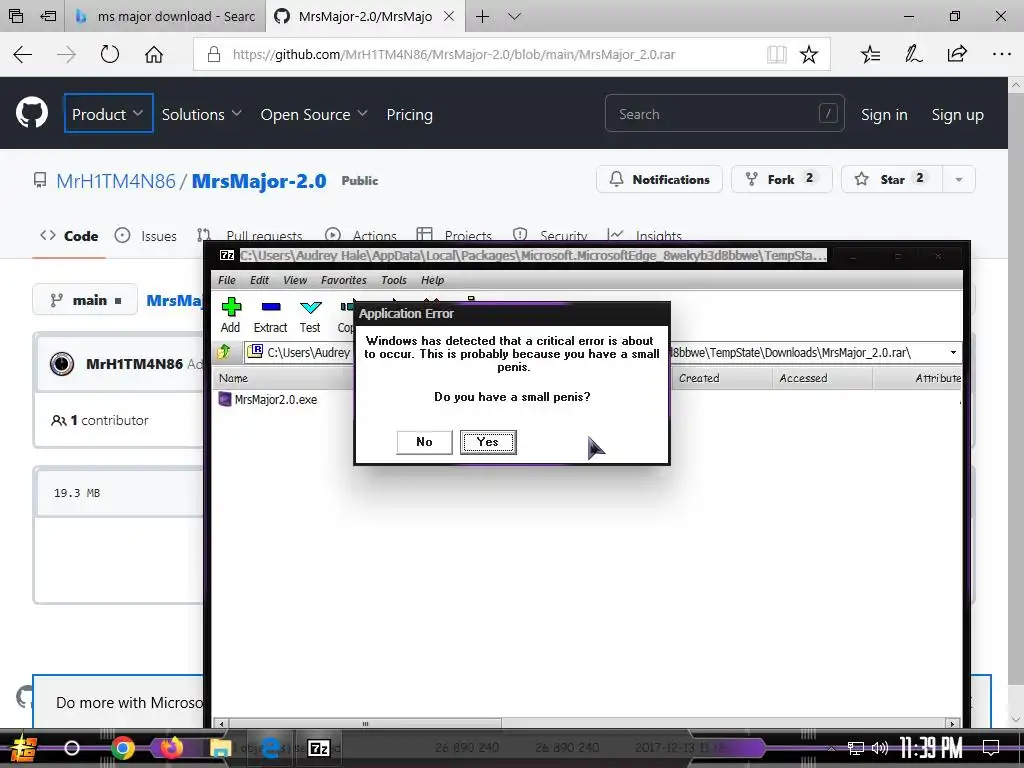This screenshot has height=768, width=1024.
Task: Expand the Open Source dropdown
Action: click(314, 114)
